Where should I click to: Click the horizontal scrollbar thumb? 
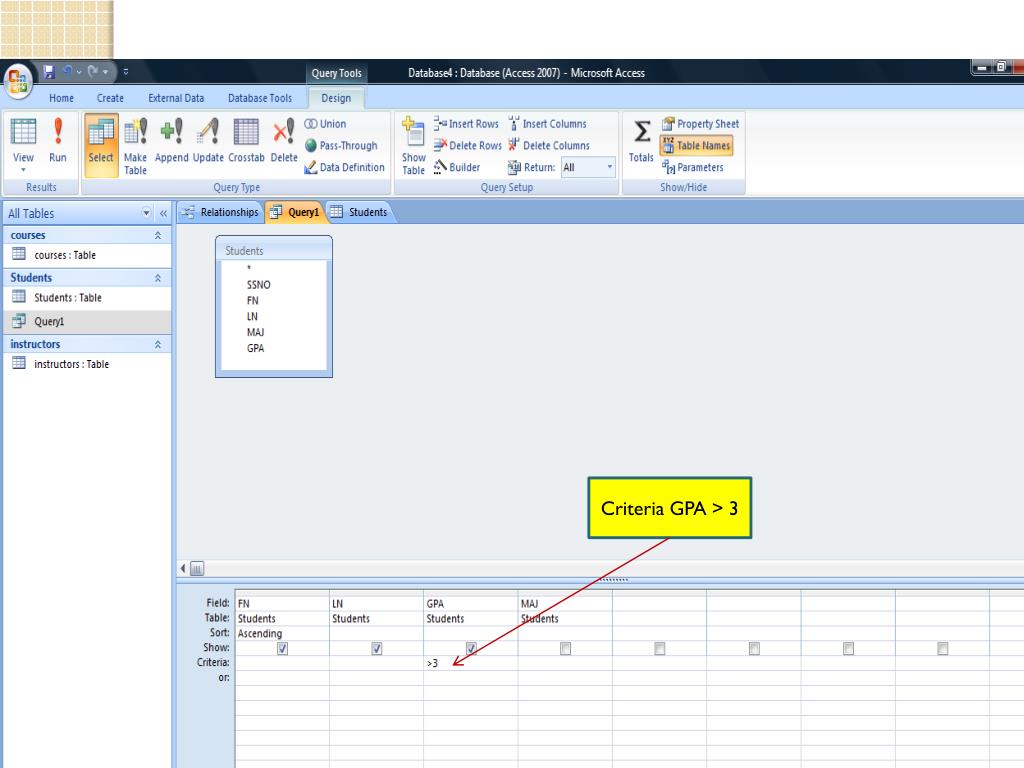197,569
